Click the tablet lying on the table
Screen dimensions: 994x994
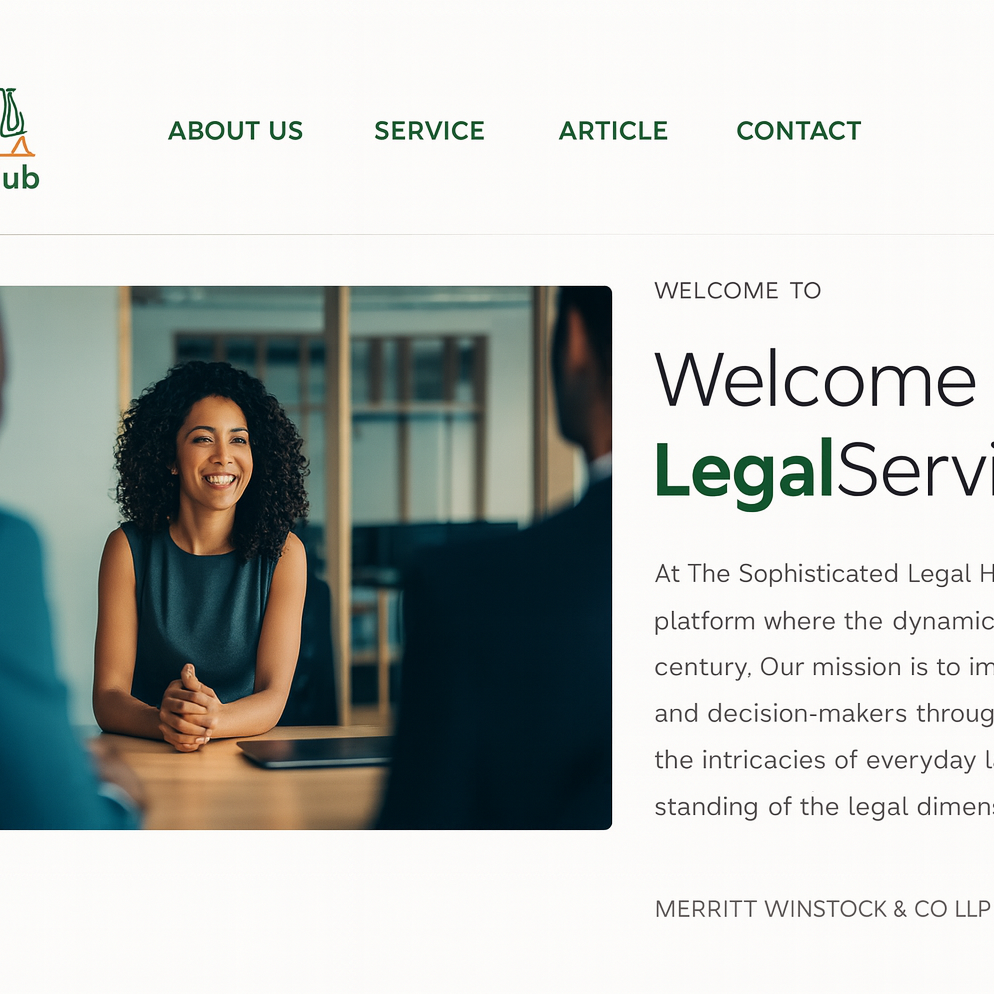tap(315, 752)
